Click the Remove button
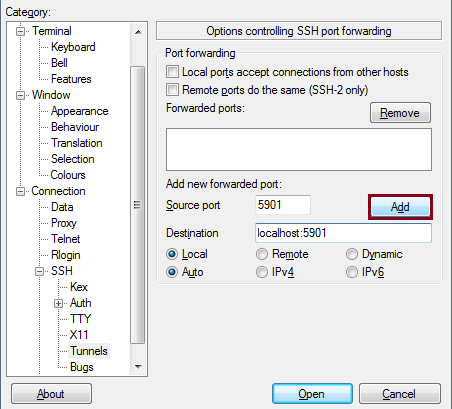452x409 pixels. tap(400, 113)
